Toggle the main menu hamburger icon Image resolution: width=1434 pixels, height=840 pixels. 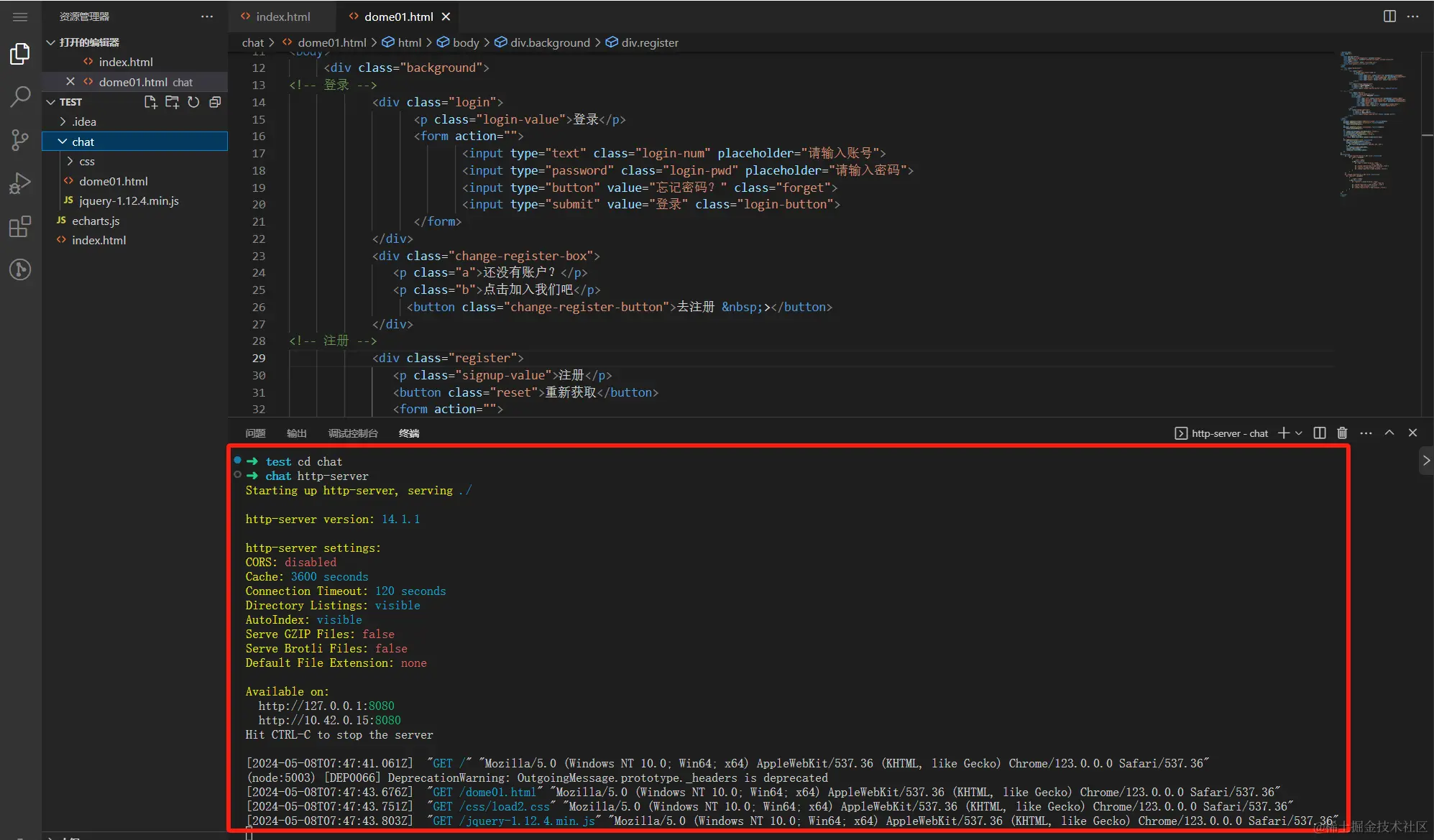pyautogui.click(x=20, y=17)
